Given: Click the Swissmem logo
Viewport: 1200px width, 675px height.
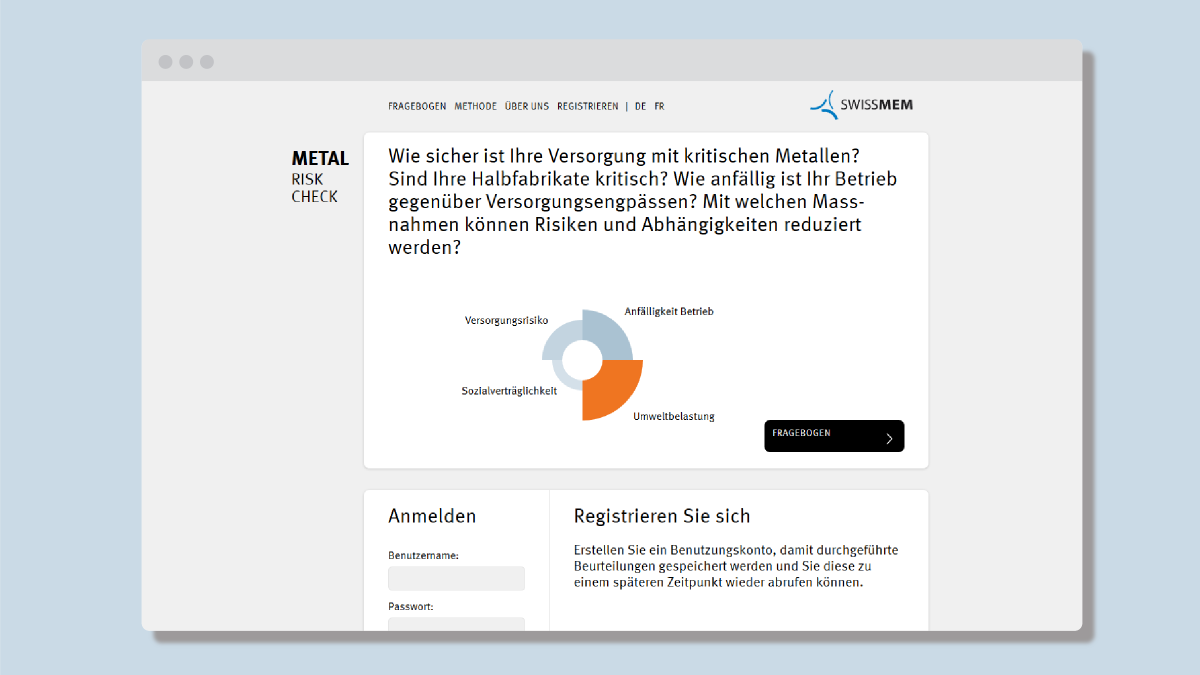Looking at the screenshot, I should tap(861, 105).
